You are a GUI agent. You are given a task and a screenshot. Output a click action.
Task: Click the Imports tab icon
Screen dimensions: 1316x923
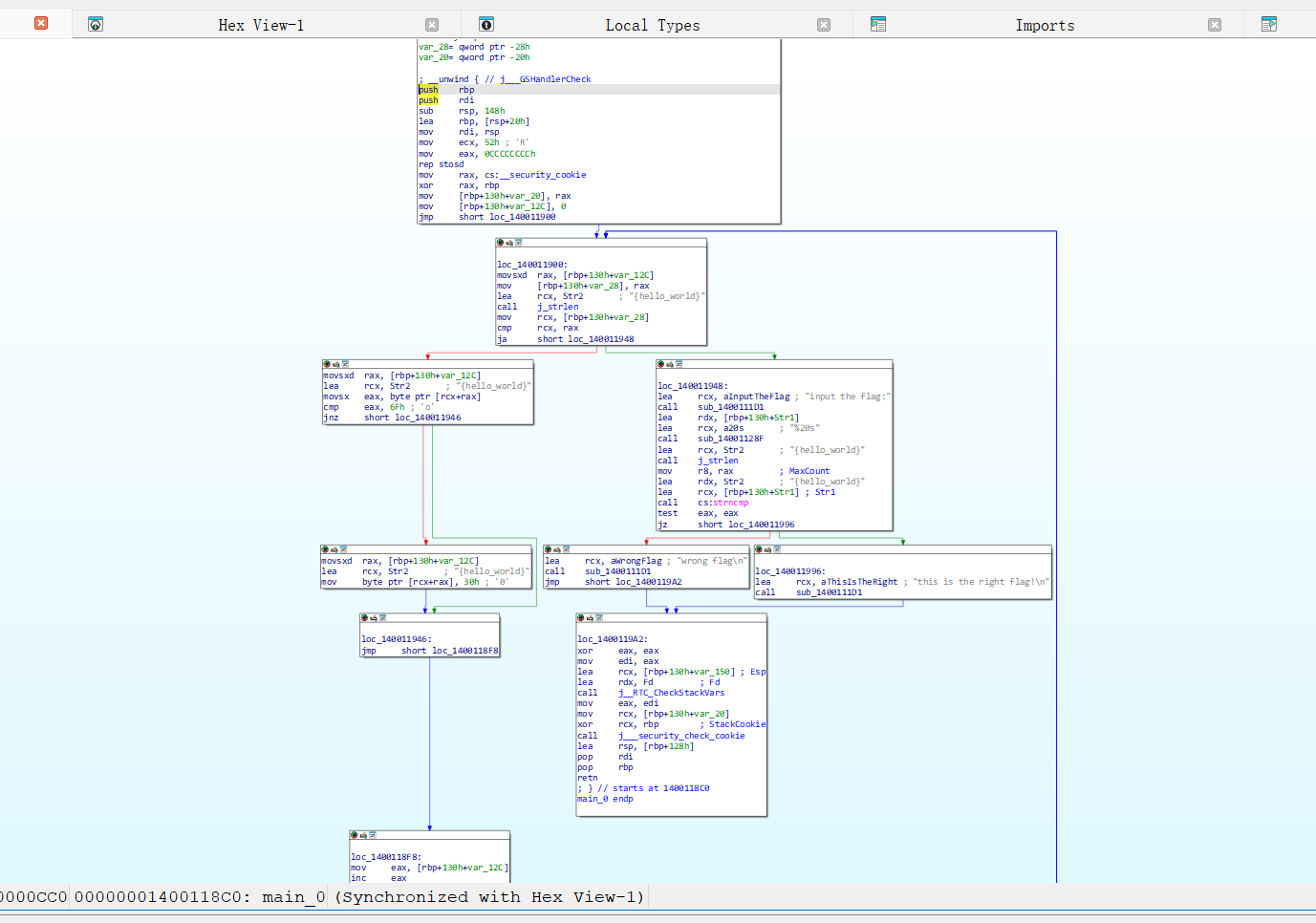point(878,25)
